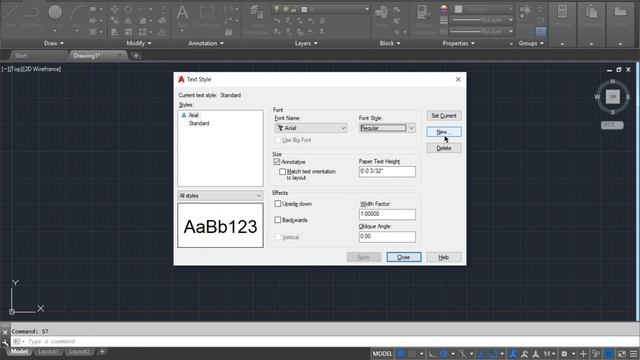Image resolution: width=640 pixels, height=360 pixels.
Task: Click the Delete style button
Action: click(444, 148)
